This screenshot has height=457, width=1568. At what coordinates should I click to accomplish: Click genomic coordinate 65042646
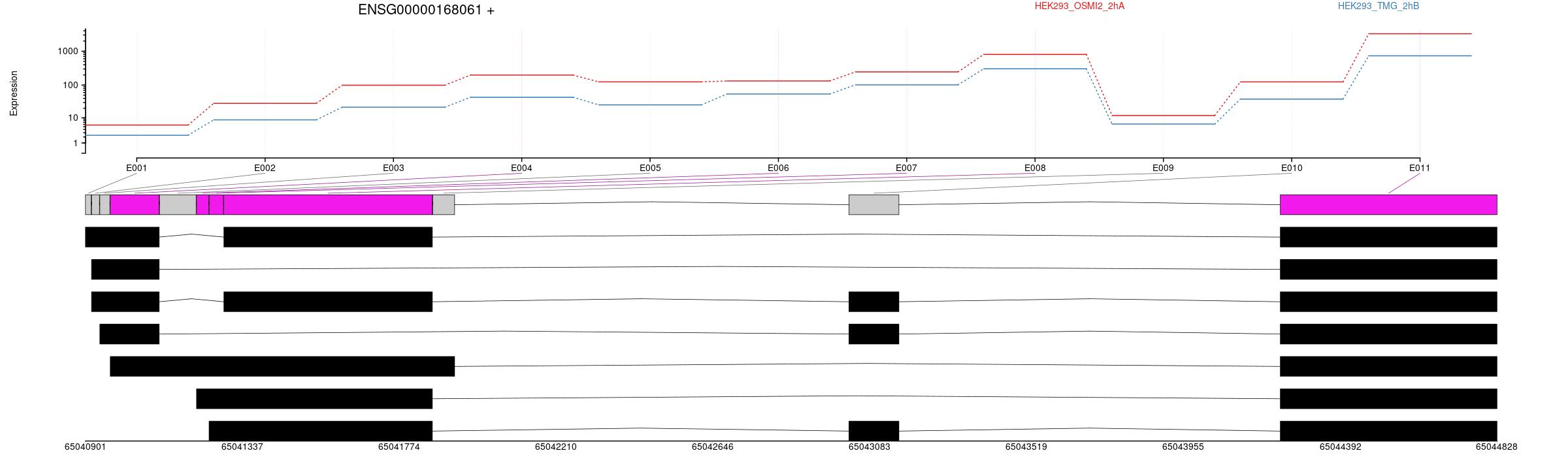click(713, 447)
